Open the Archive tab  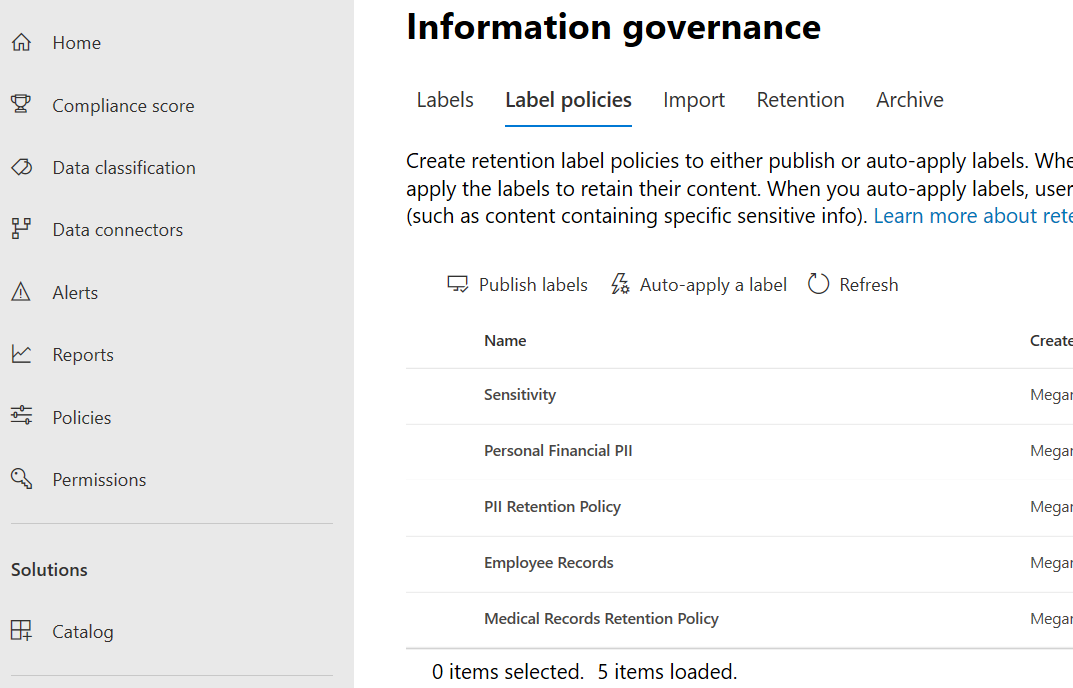pos(909,100)
